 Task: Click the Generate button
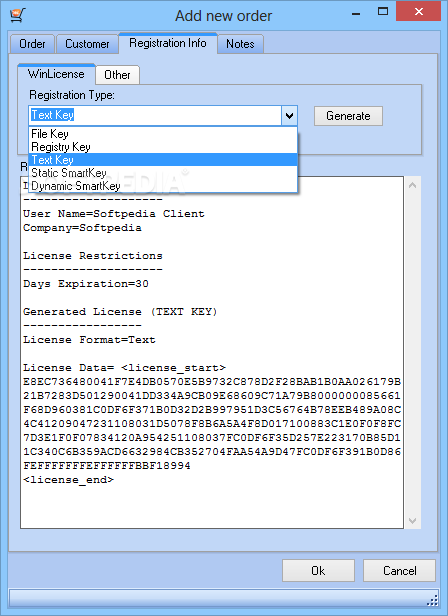(348, 116)
